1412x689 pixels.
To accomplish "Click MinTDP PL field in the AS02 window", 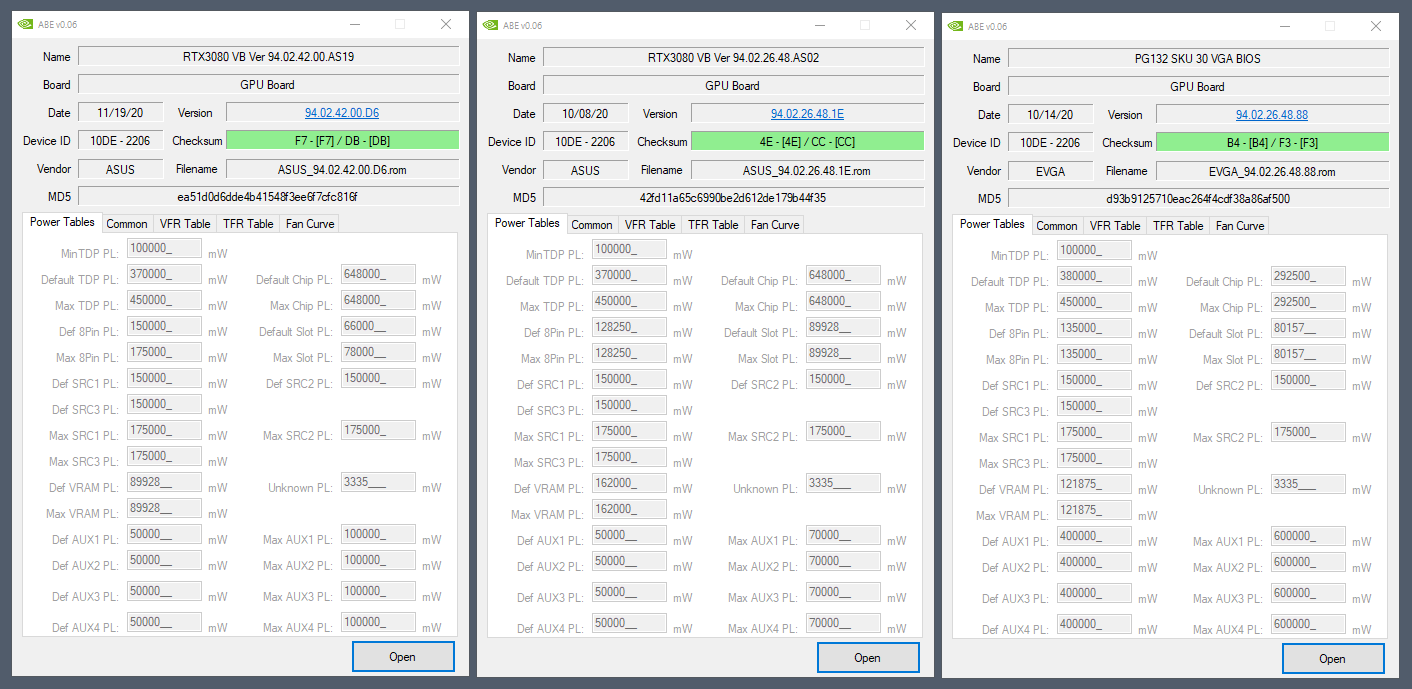I will (x=629, y=249).
